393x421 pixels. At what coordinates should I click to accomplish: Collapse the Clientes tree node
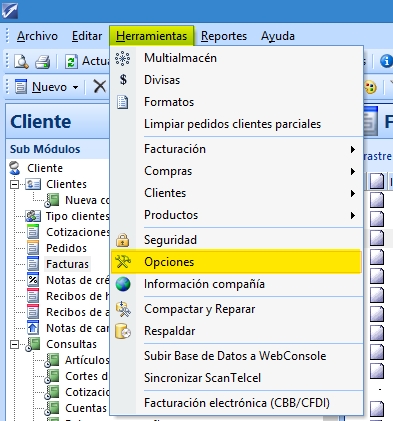click(14, 184)
